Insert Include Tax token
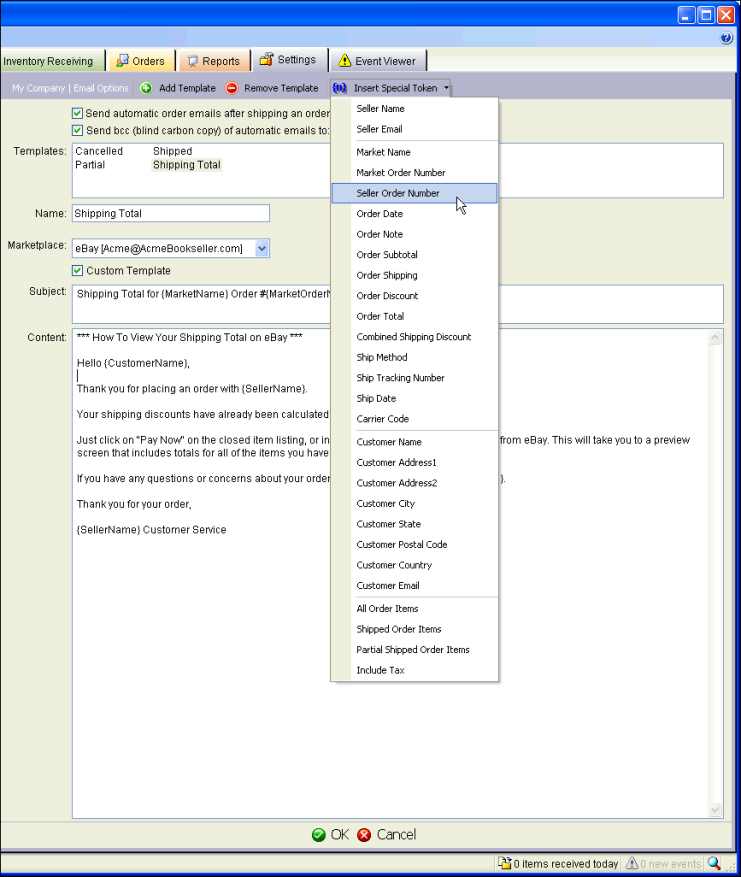This screenshot has height=877, width=741. (x=414, y=670)
